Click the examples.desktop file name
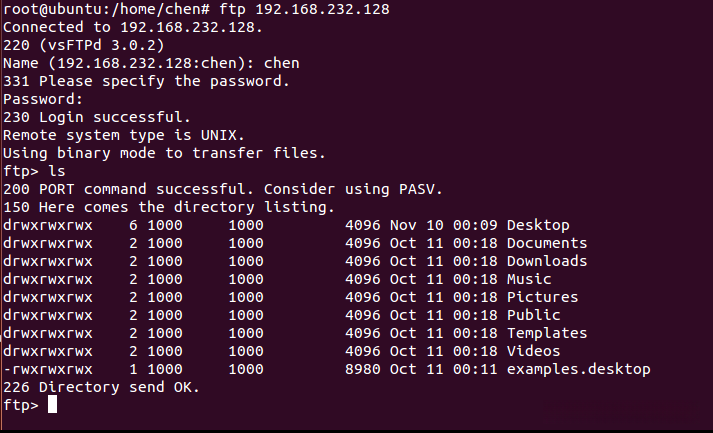The height and width of the screenshot is (433, 713). [x=578, y=369]
